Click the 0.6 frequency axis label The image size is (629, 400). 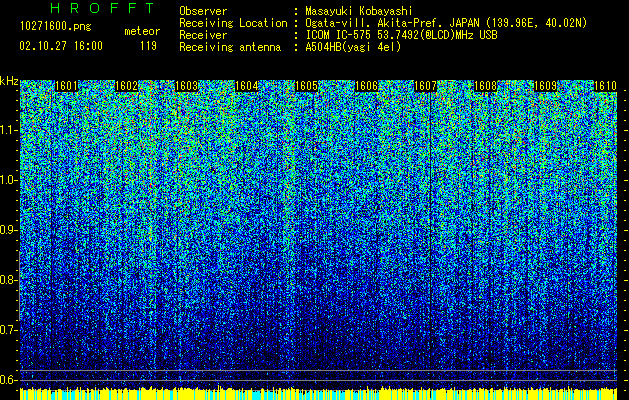coord(9,380)
